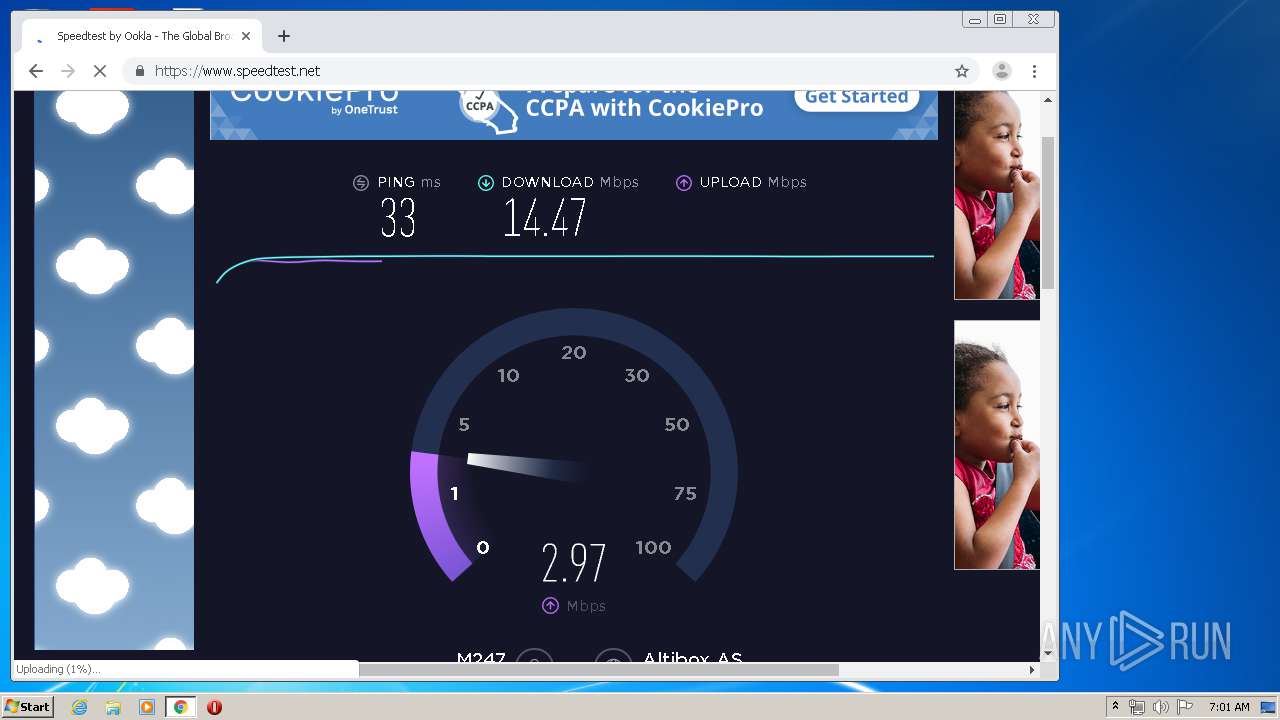The height and width of the screenshot is (720, 1280).
Task: Click the top girl advertisement image
Action: click(997, 195)
